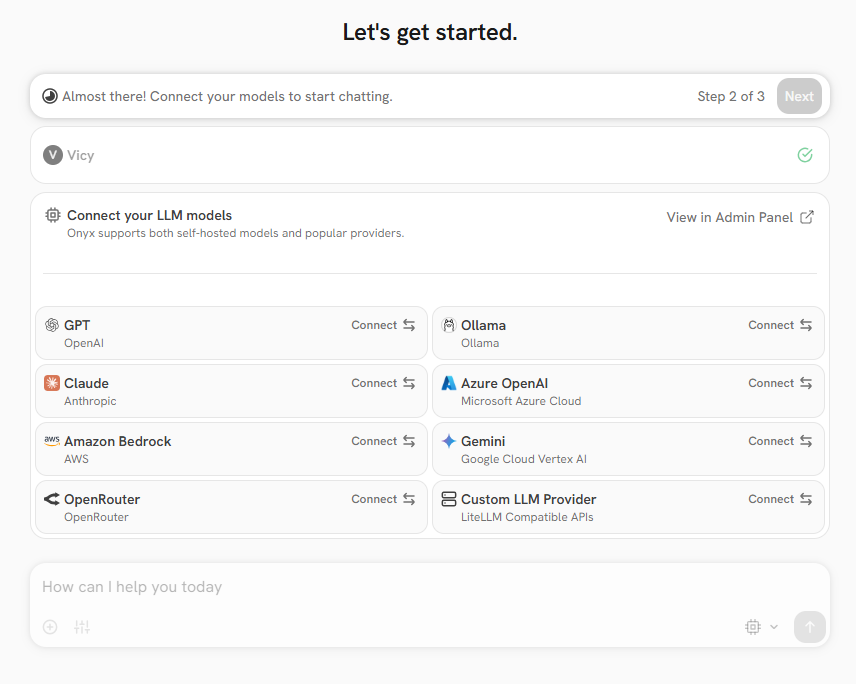This screenshot has width=856, height=684.
Task: Focus the 'How can I help you today' field
Action: 400,587
